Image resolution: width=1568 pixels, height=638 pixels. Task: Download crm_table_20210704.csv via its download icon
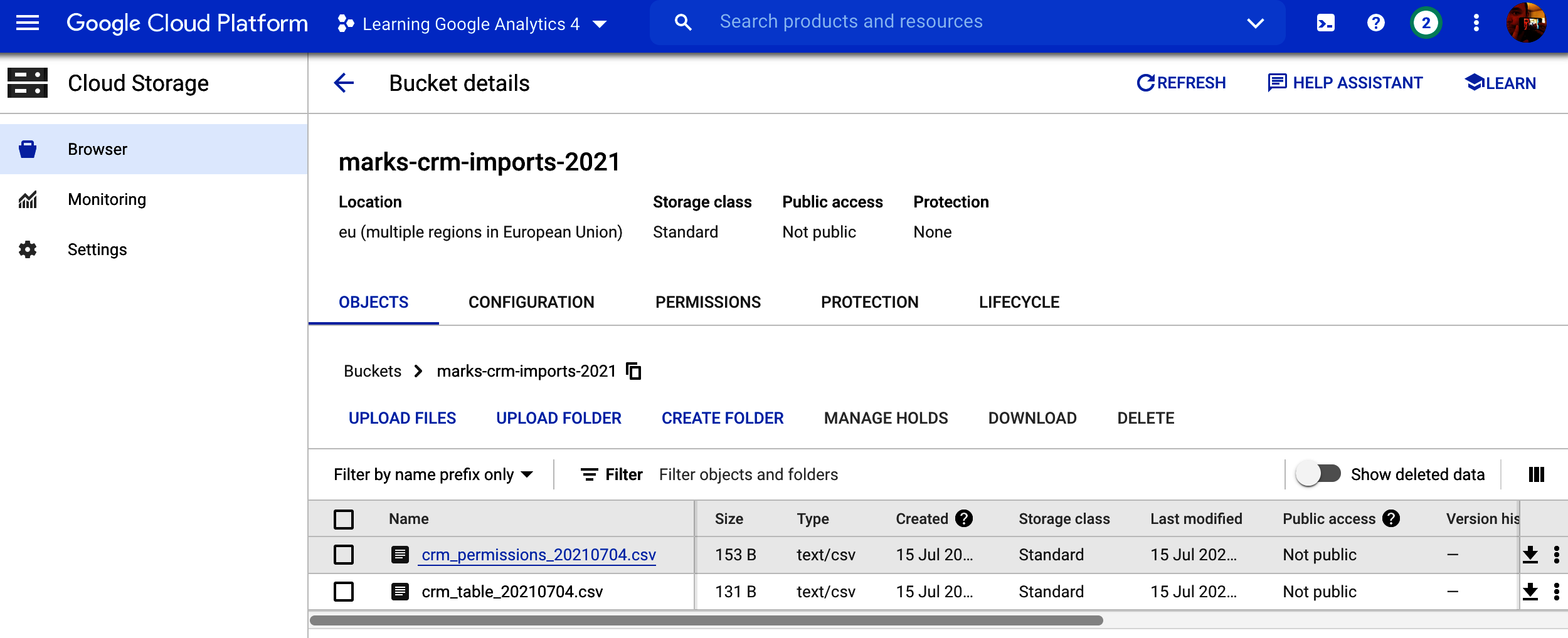pos(1530,592)
